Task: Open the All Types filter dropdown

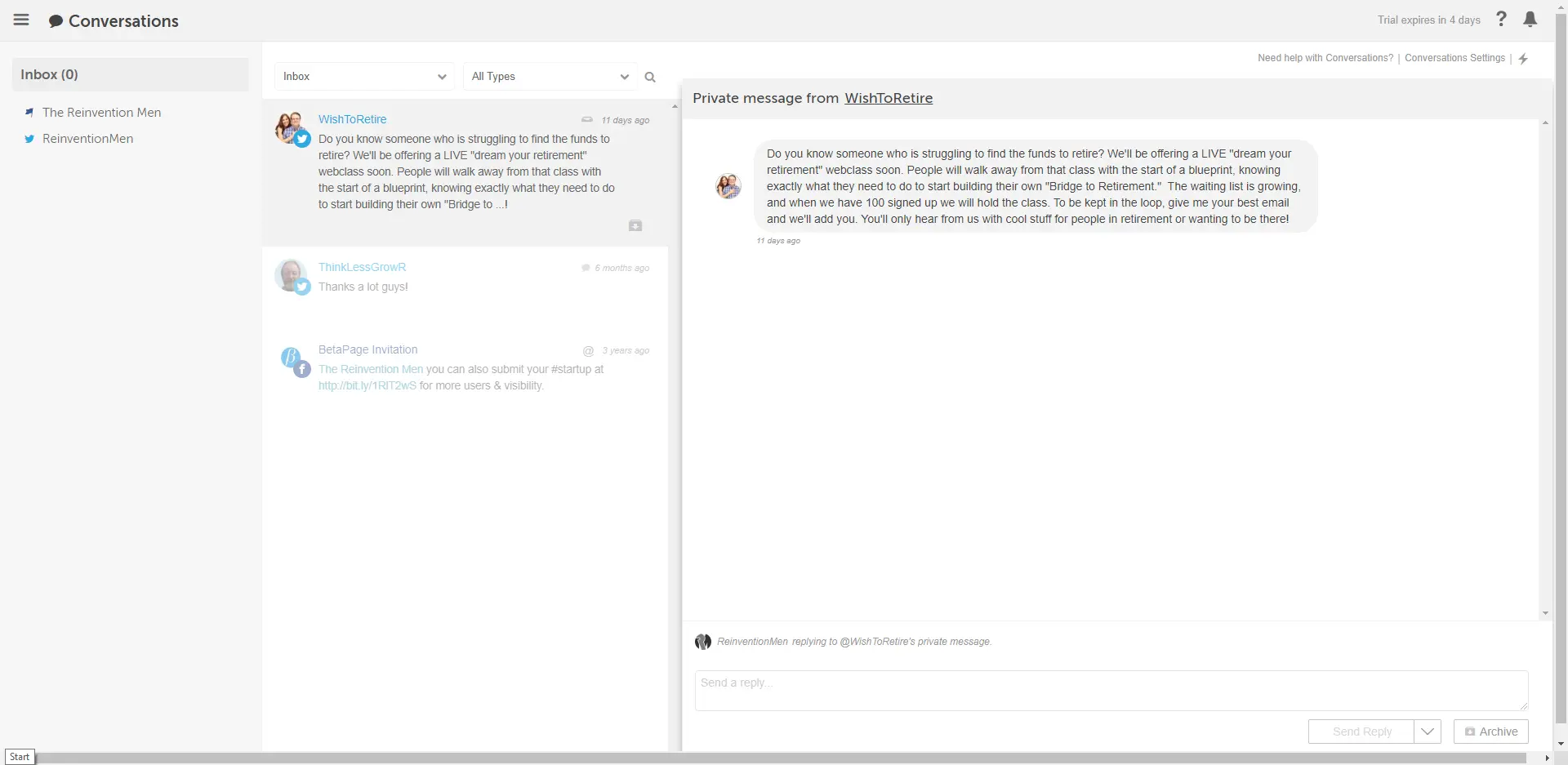Action: tap(550, 77)
